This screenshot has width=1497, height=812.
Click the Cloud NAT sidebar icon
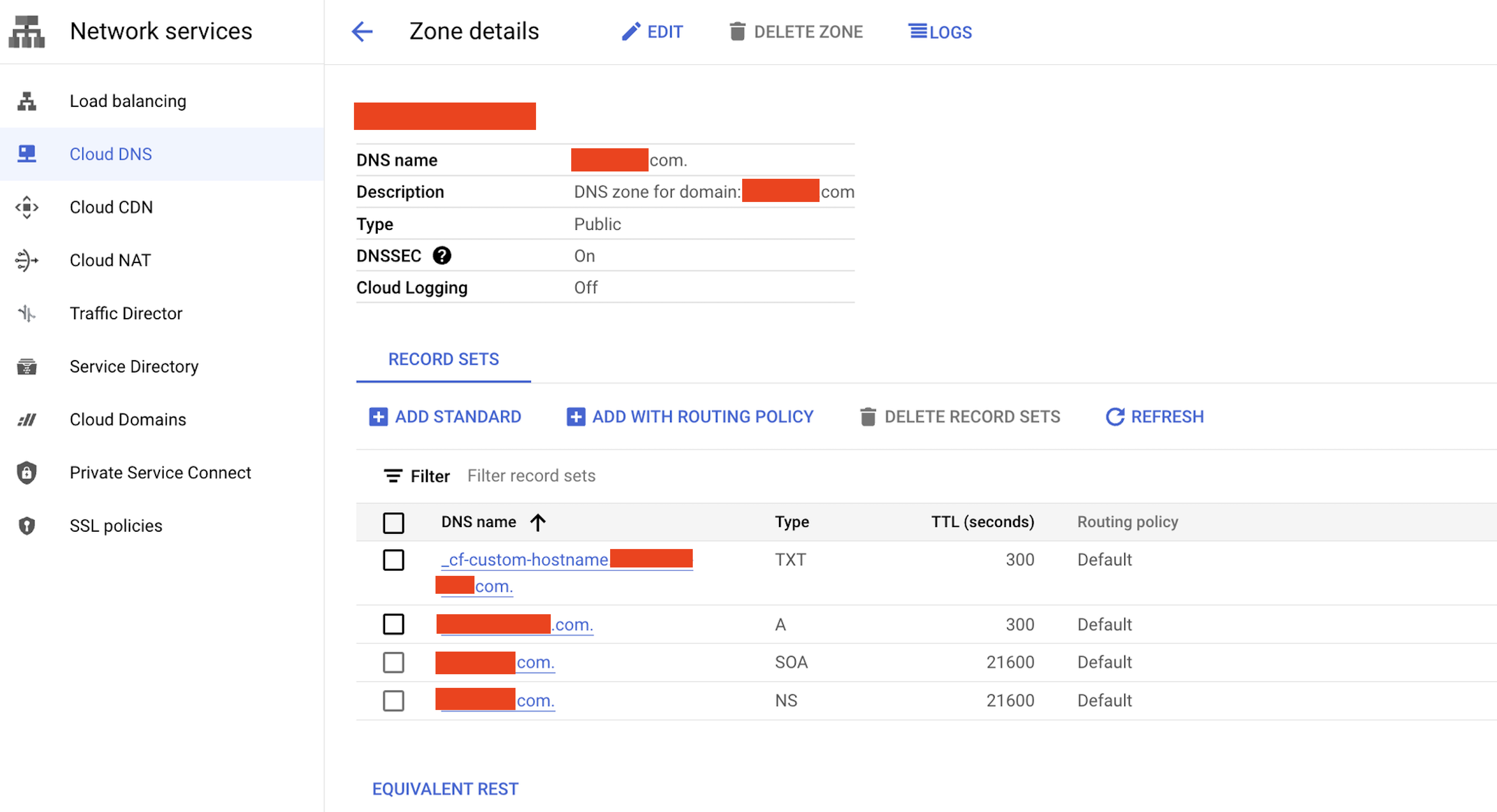27,260
